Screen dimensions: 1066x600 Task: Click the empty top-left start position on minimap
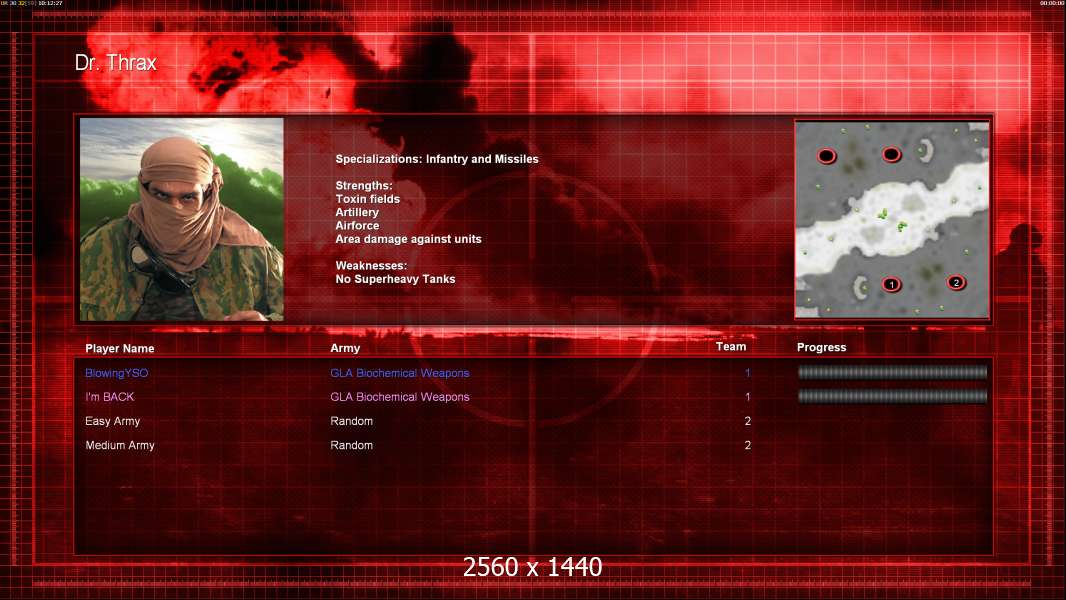827,156
